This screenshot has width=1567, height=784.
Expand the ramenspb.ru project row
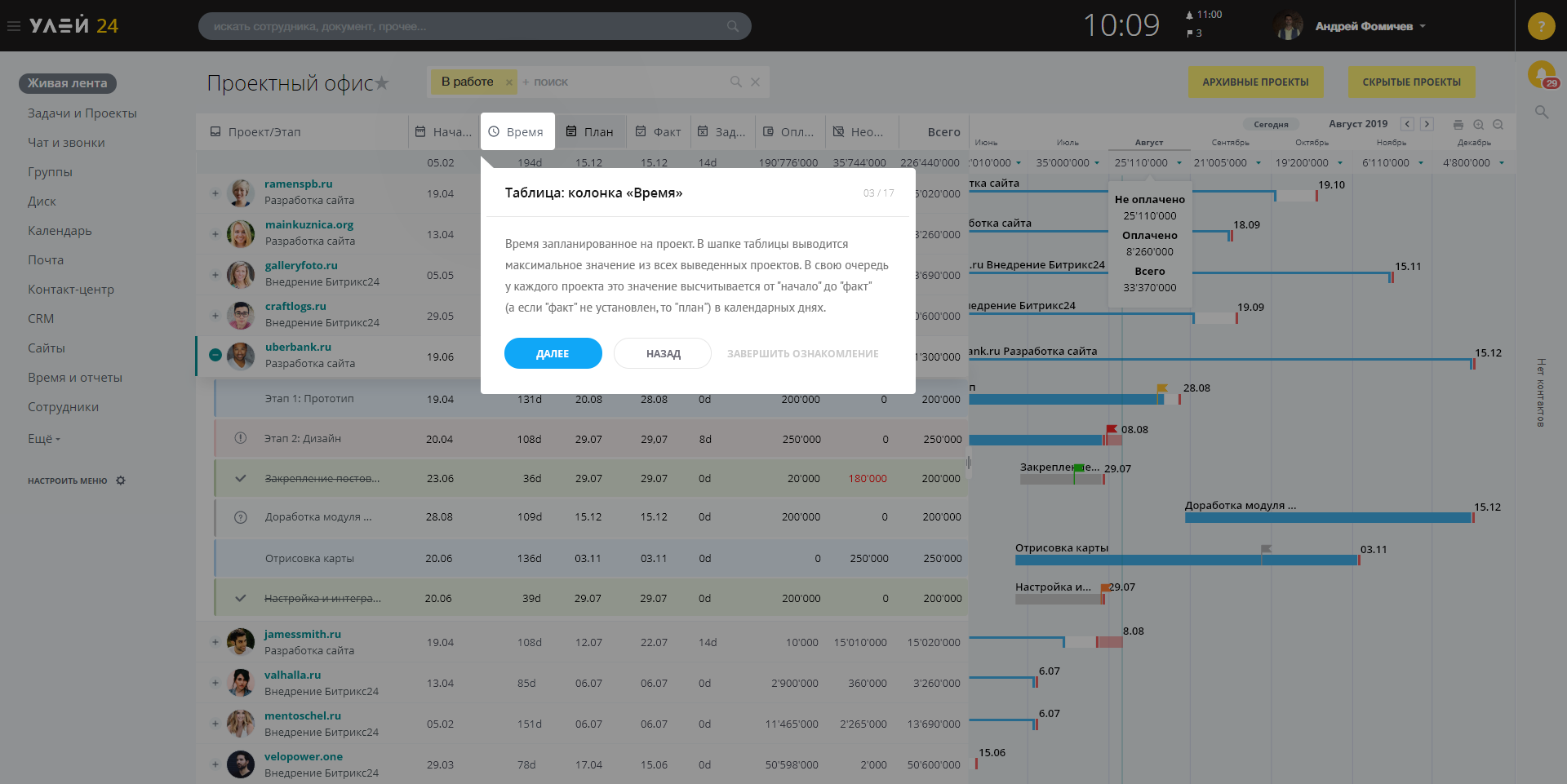point(215,193)
